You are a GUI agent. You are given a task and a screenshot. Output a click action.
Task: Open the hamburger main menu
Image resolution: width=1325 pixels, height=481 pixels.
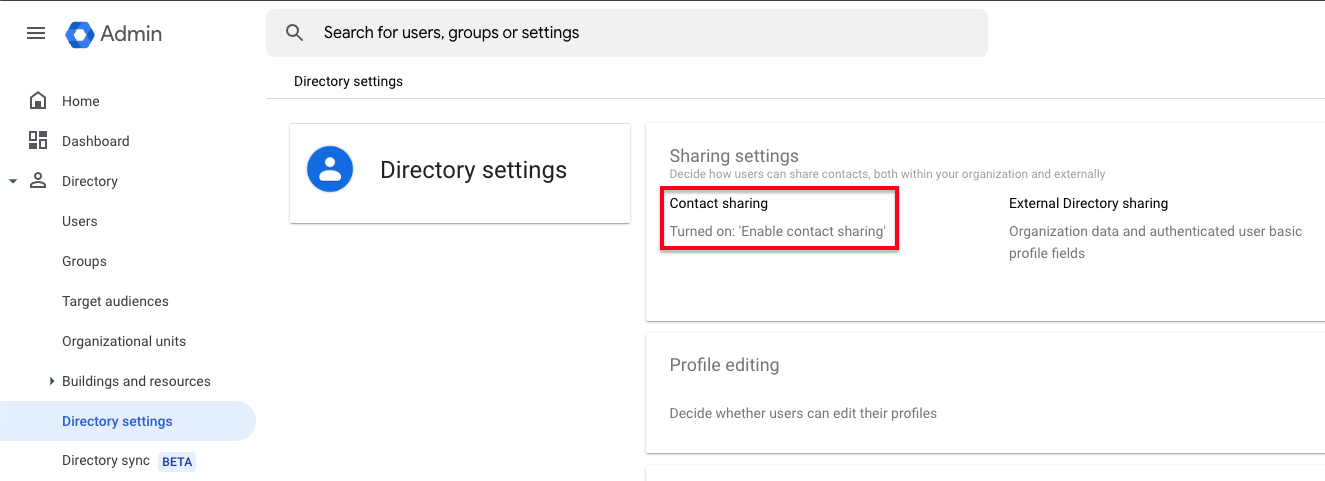click(x=36, y=33)
